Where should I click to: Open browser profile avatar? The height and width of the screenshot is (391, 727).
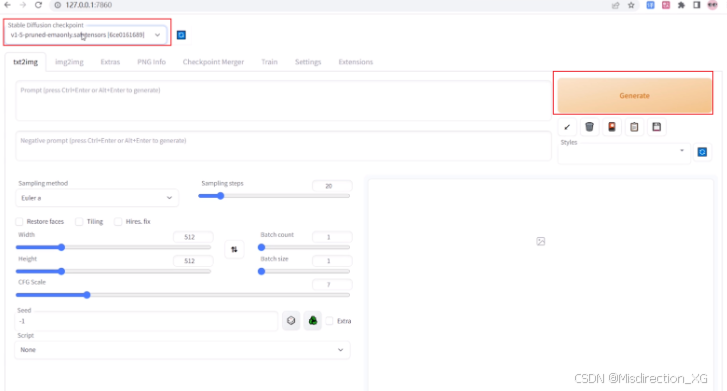pyautogui.click(x=712, y=5)
